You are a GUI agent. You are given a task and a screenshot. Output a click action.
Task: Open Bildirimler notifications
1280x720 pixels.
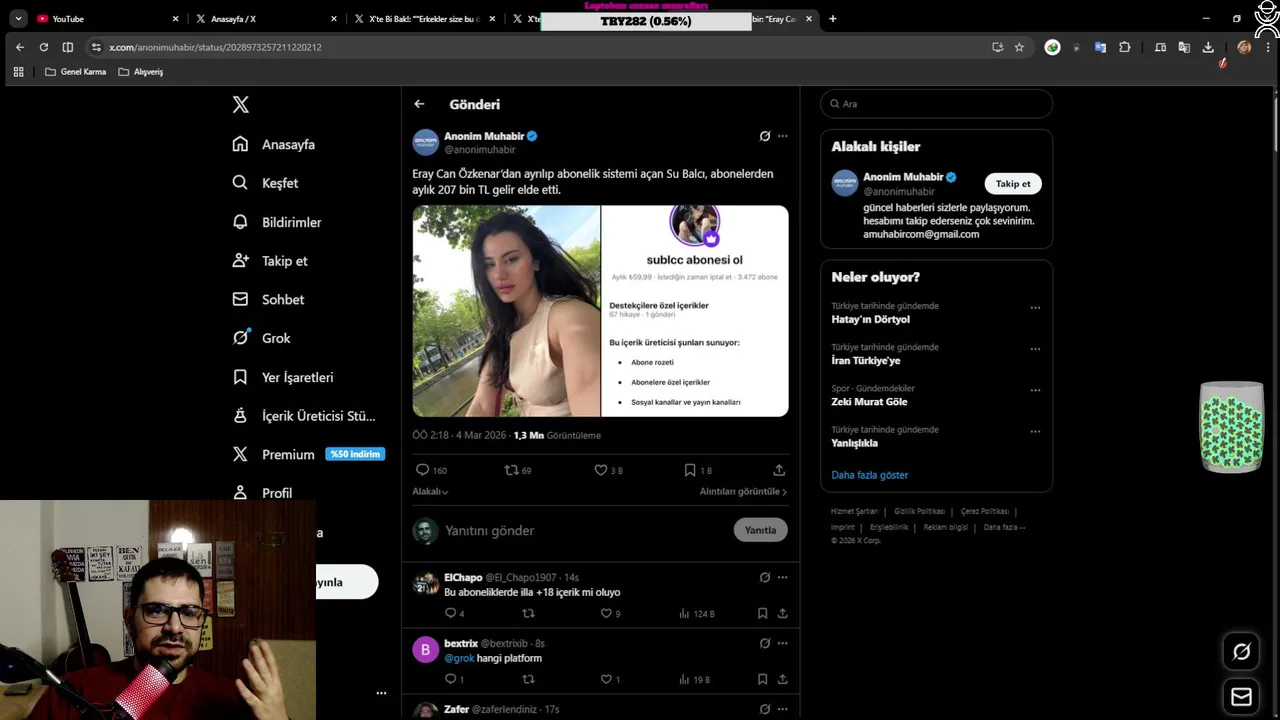[x=276, y=222]
